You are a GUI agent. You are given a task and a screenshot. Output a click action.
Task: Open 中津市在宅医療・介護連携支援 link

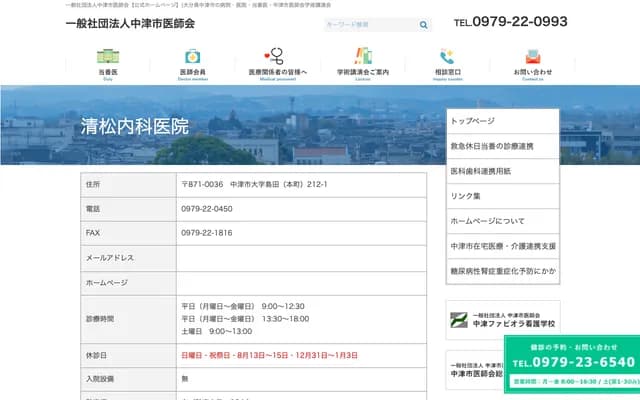point(502,246)
